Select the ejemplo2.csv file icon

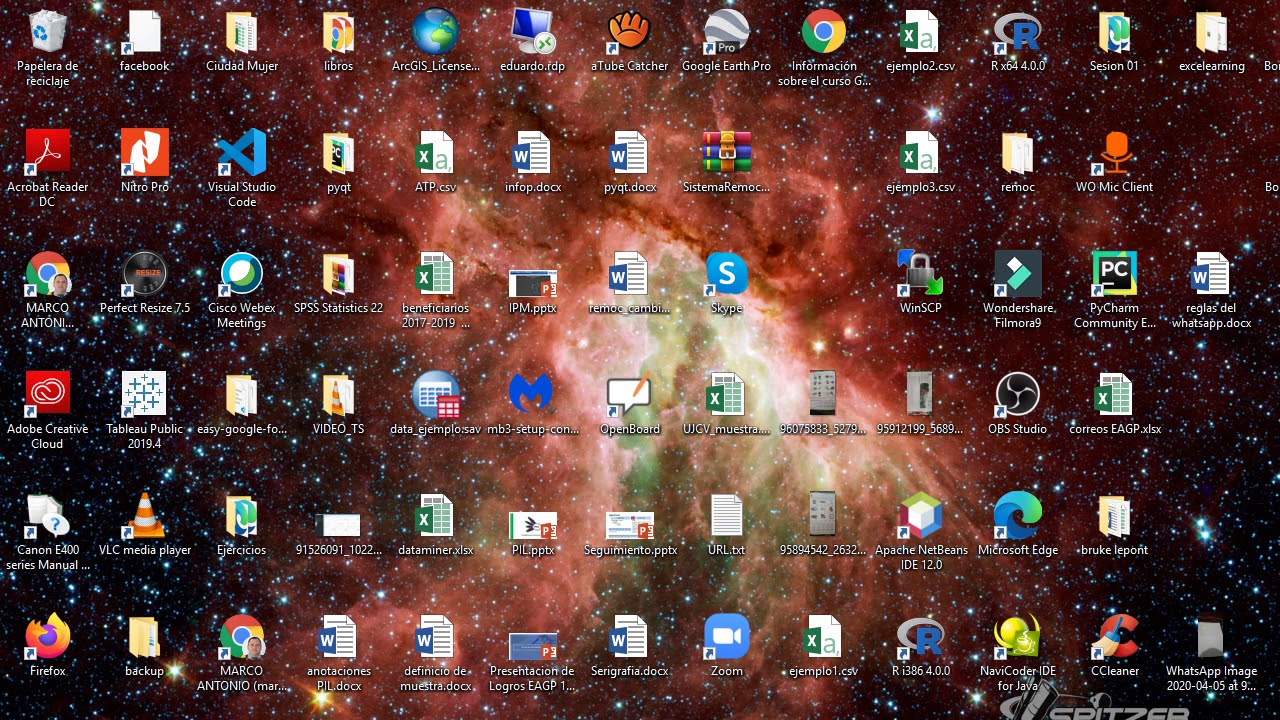click(920, 32)
